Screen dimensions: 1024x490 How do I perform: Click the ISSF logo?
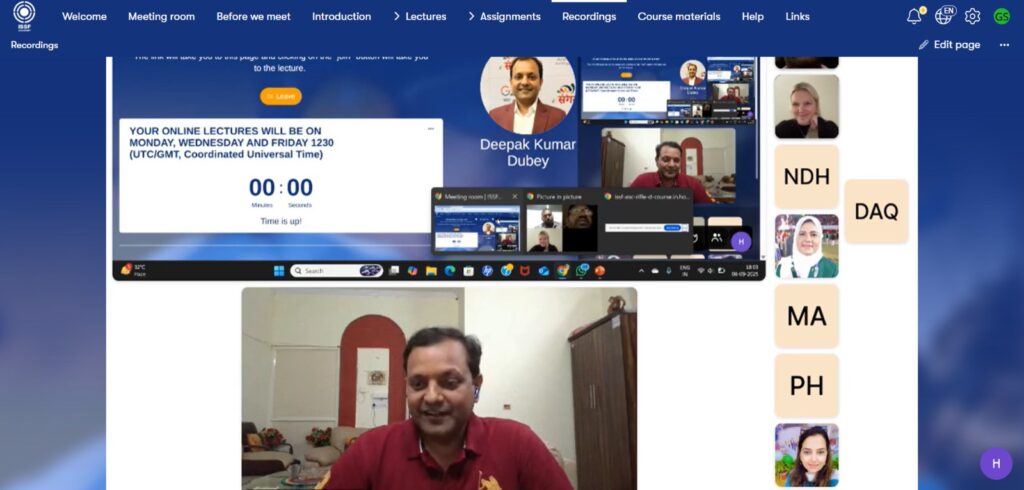(24, 15)
